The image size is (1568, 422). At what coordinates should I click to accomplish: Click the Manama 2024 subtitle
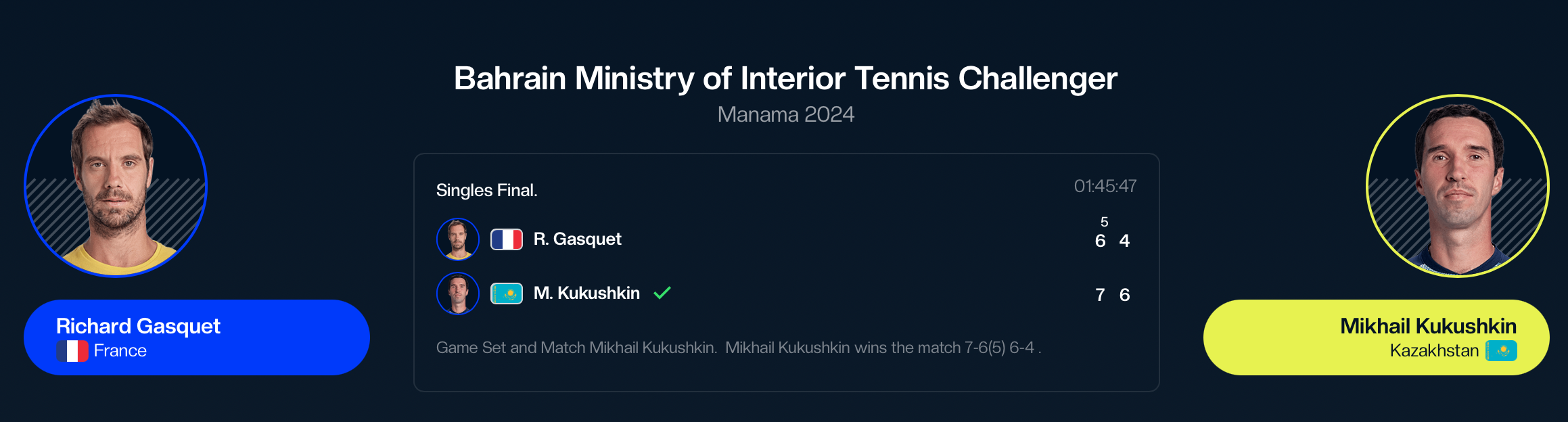785,114
